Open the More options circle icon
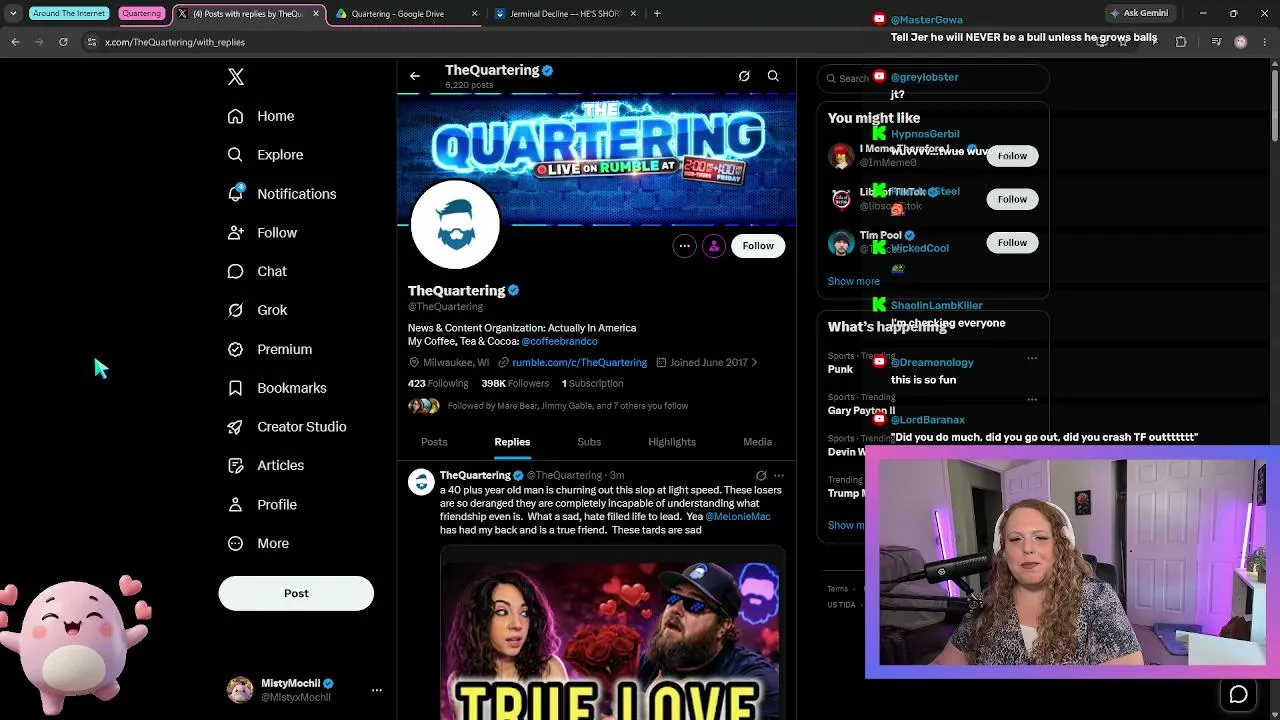Screen dimensions: 1280x720 pos(235,543)
